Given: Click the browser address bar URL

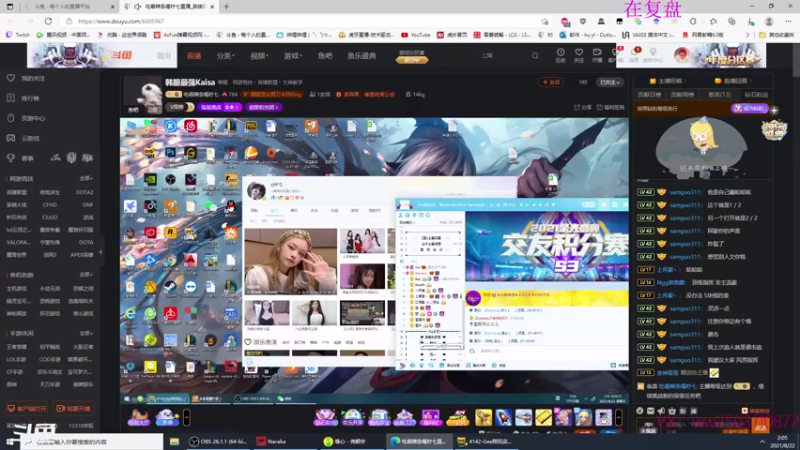Looking at the screenshot, I should (x=120, y=21).
